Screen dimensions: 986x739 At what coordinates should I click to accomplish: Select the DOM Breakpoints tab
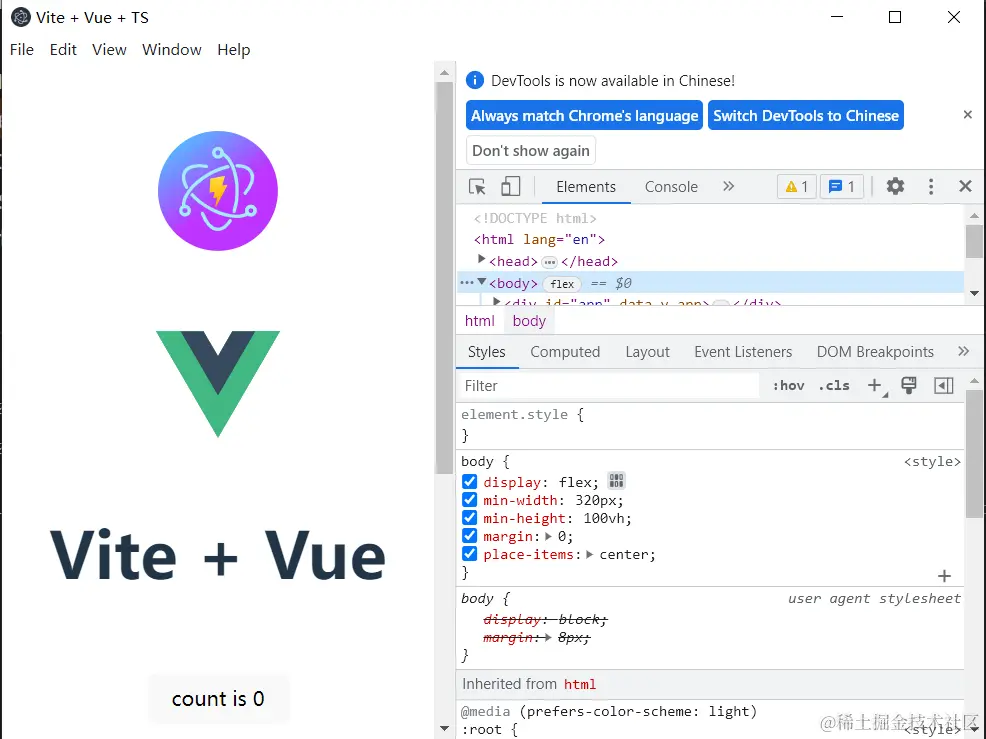coord(875,352)
